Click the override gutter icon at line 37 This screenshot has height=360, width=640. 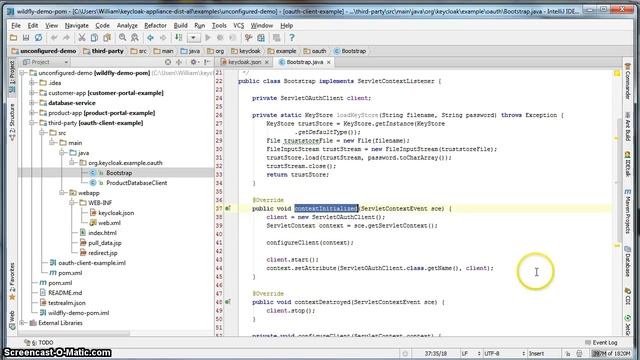point(228,209)
